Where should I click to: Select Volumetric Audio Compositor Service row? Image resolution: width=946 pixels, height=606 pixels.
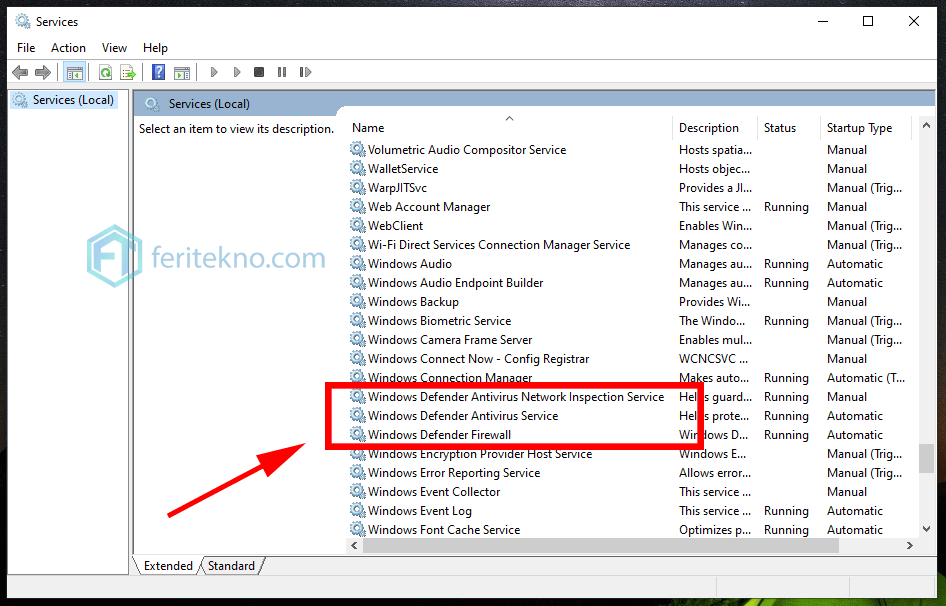[x=467, y=150]
